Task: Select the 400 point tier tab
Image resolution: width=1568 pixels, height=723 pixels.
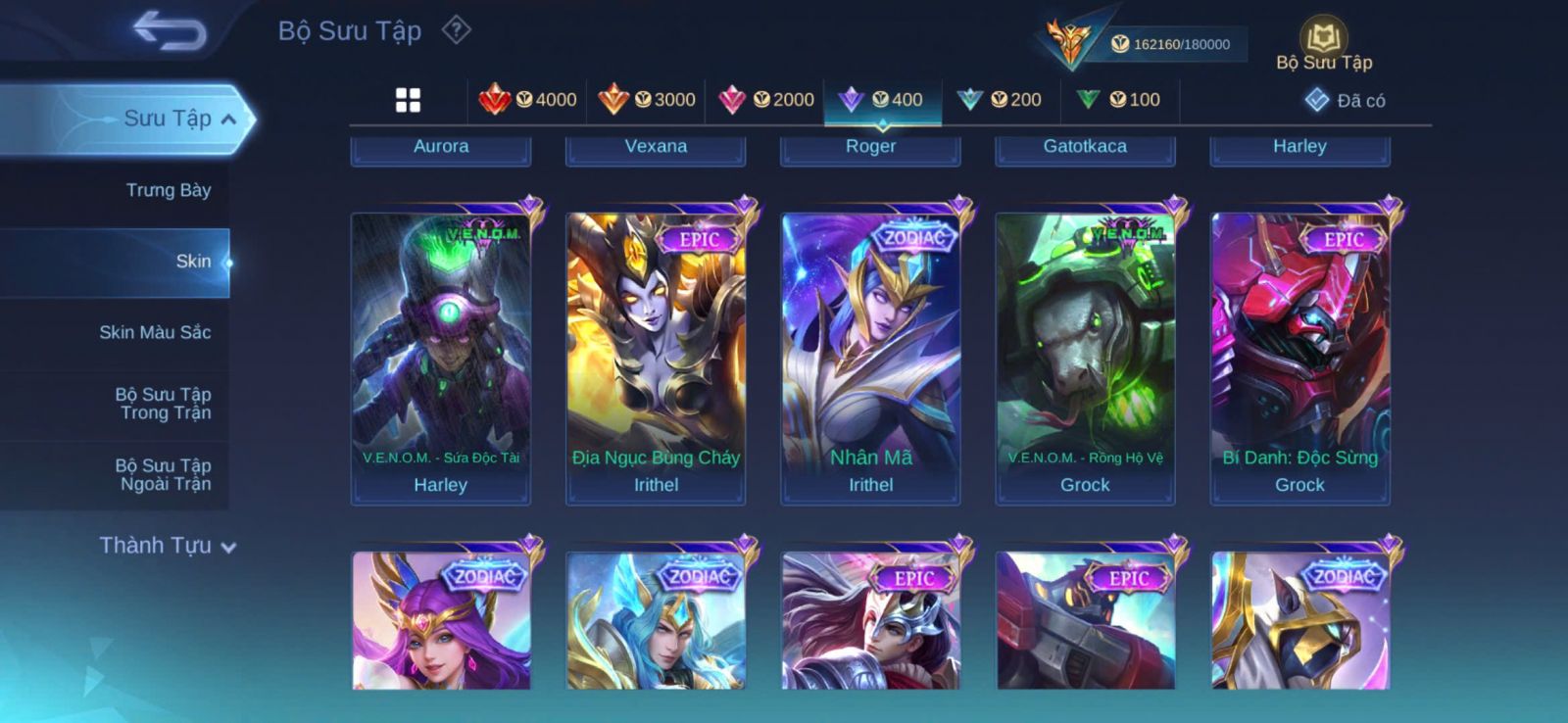Action: click(883, 100)
